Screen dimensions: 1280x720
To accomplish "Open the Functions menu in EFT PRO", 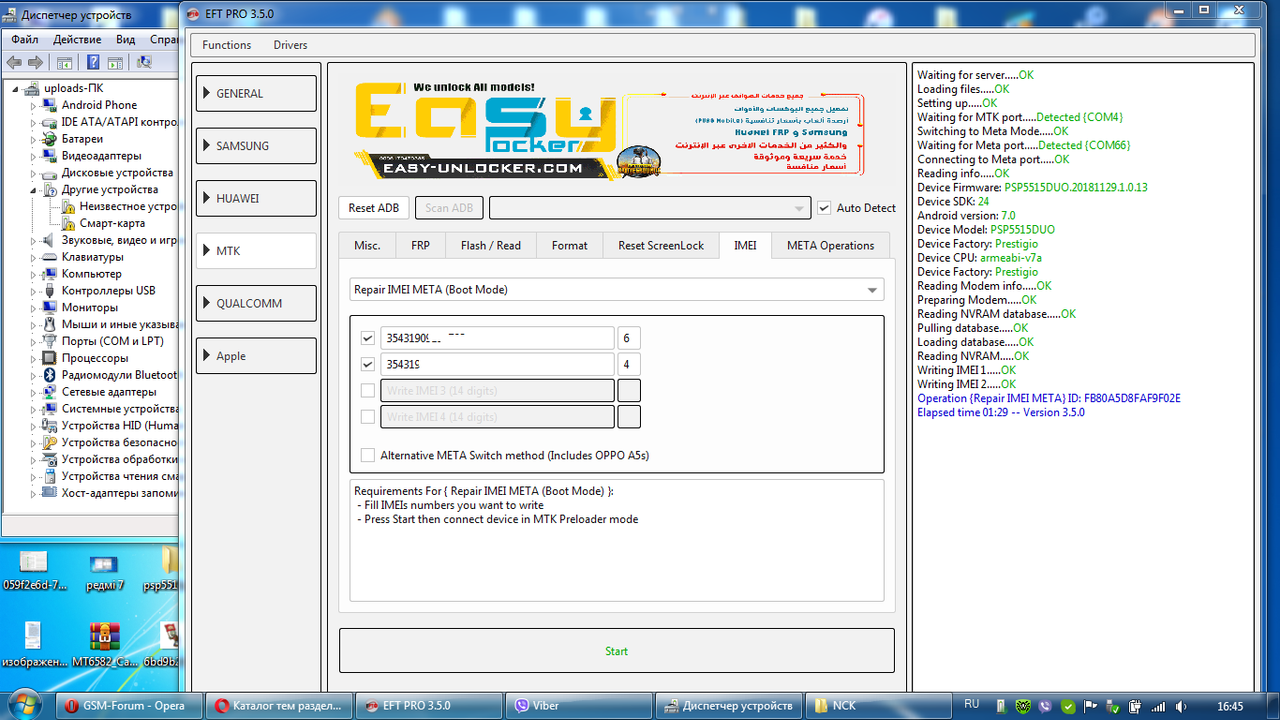I will click(227, 45).
